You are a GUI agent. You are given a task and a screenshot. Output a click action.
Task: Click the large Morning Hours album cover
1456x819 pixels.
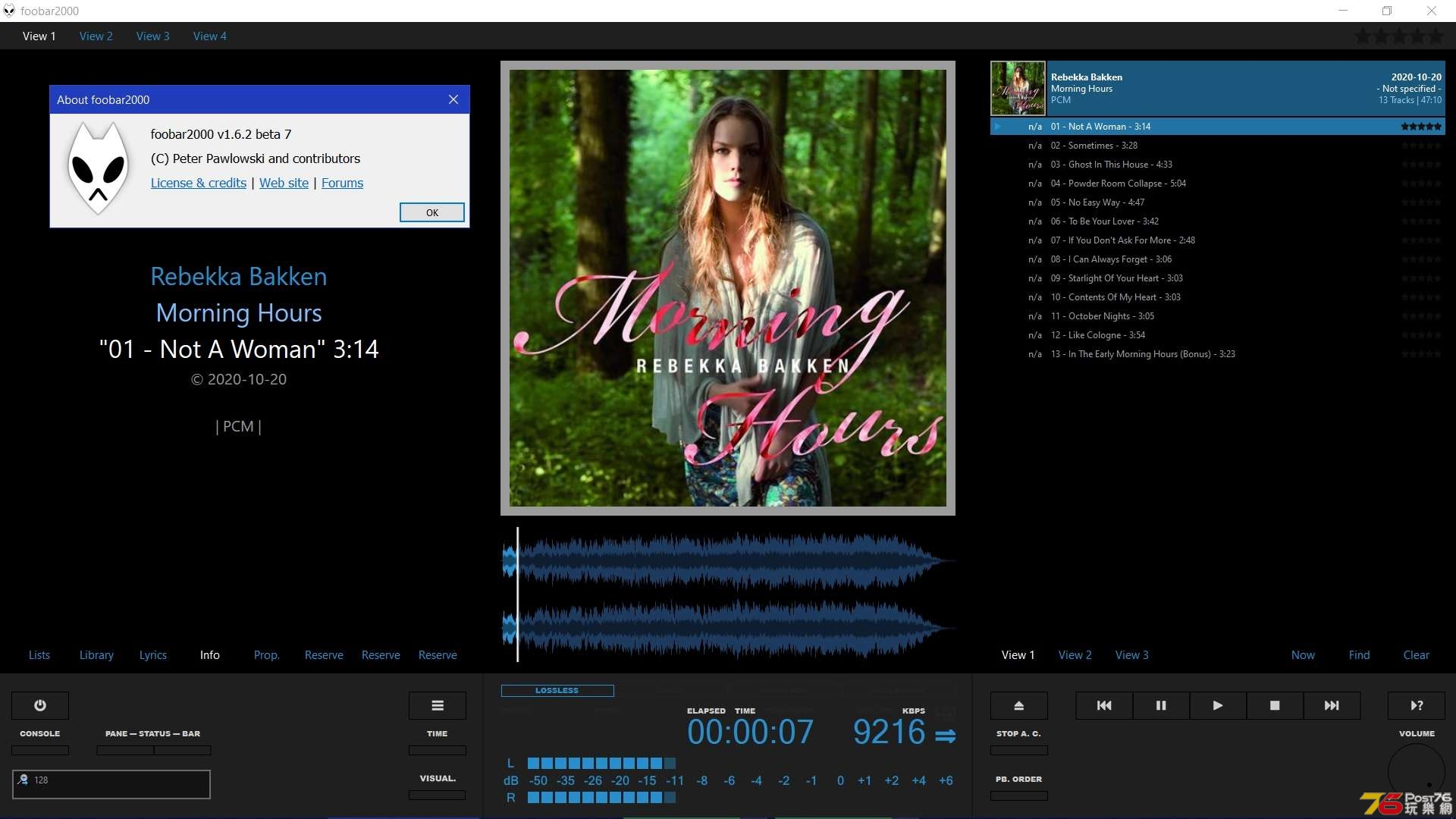pyautogui.click(x=728, y=288)
